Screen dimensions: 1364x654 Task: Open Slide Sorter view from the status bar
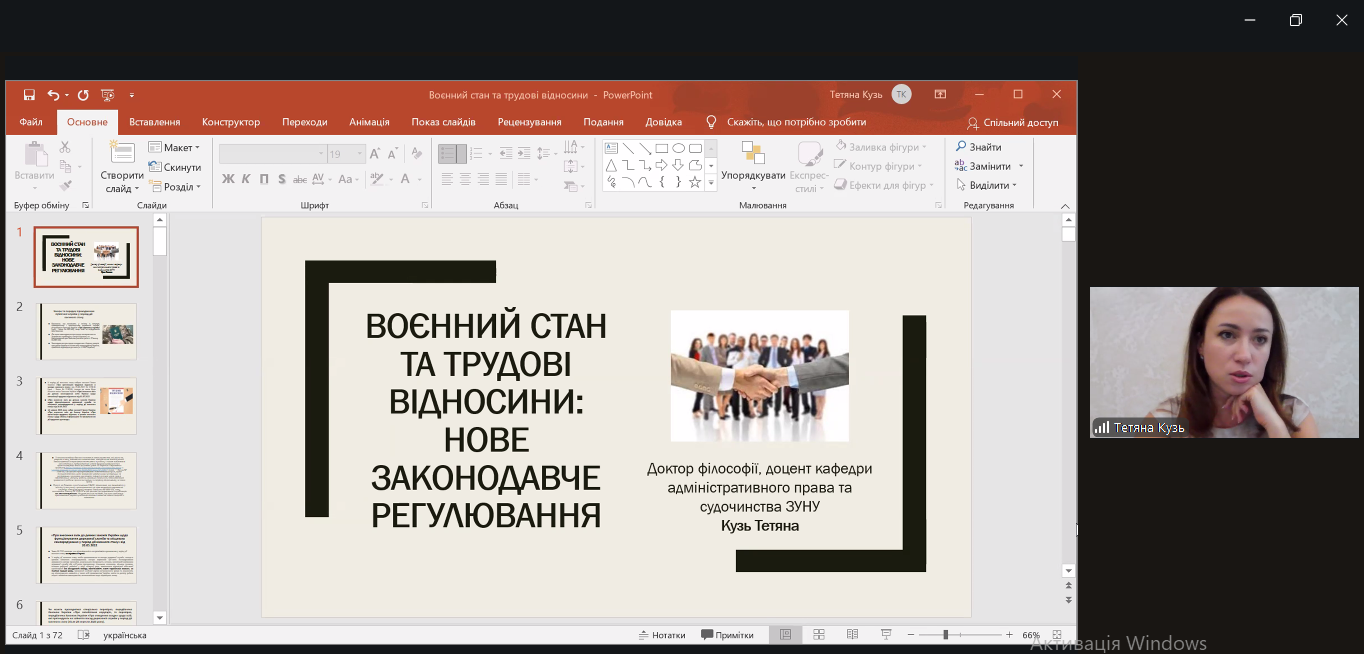coord(818,635)
